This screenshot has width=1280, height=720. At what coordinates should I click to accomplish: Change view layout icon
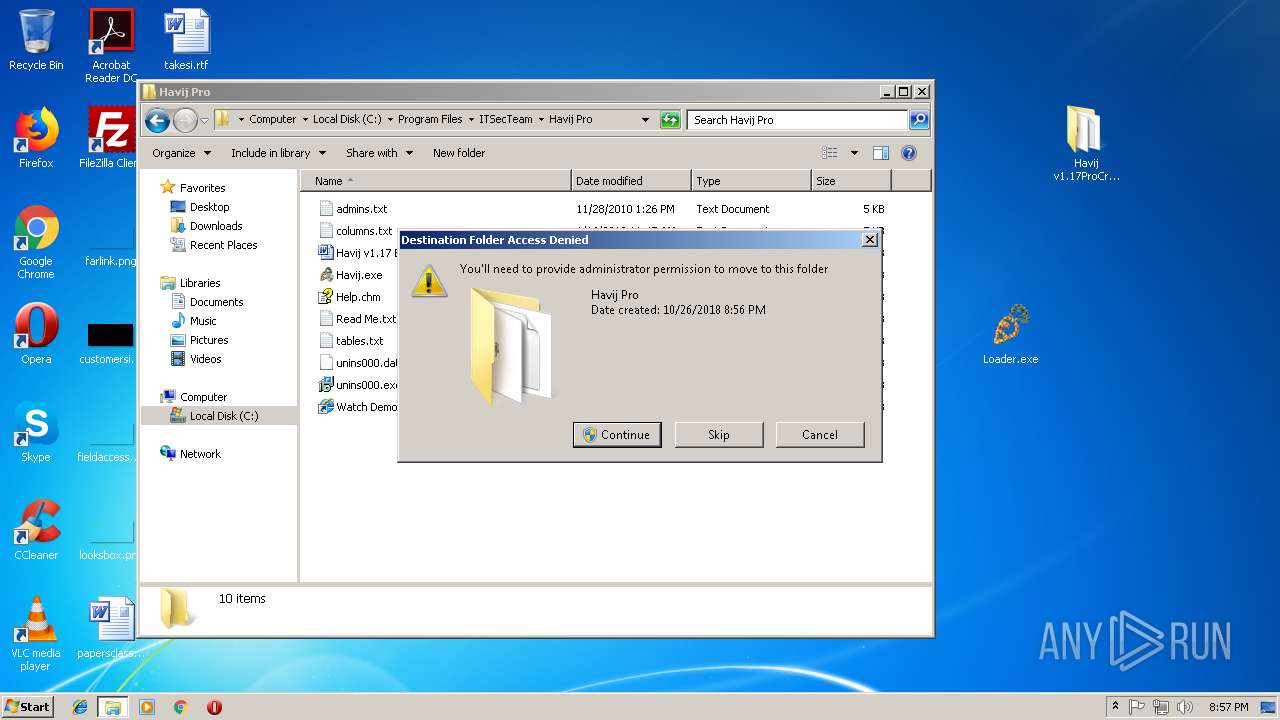(x=829, y=153)
